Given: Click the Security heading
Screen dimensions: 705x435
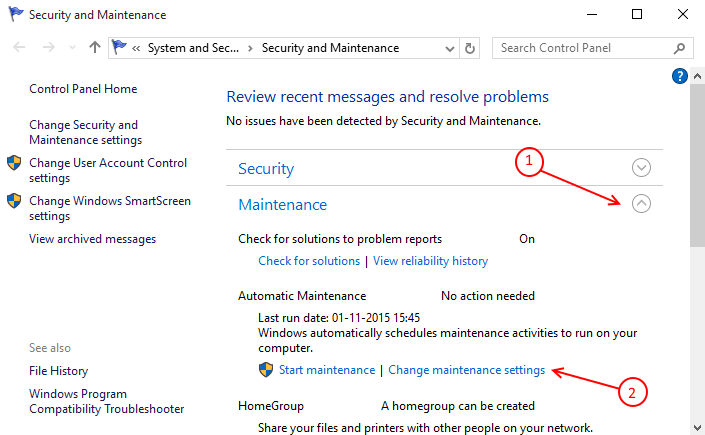Looking at the screenshot, I should 266,168.
